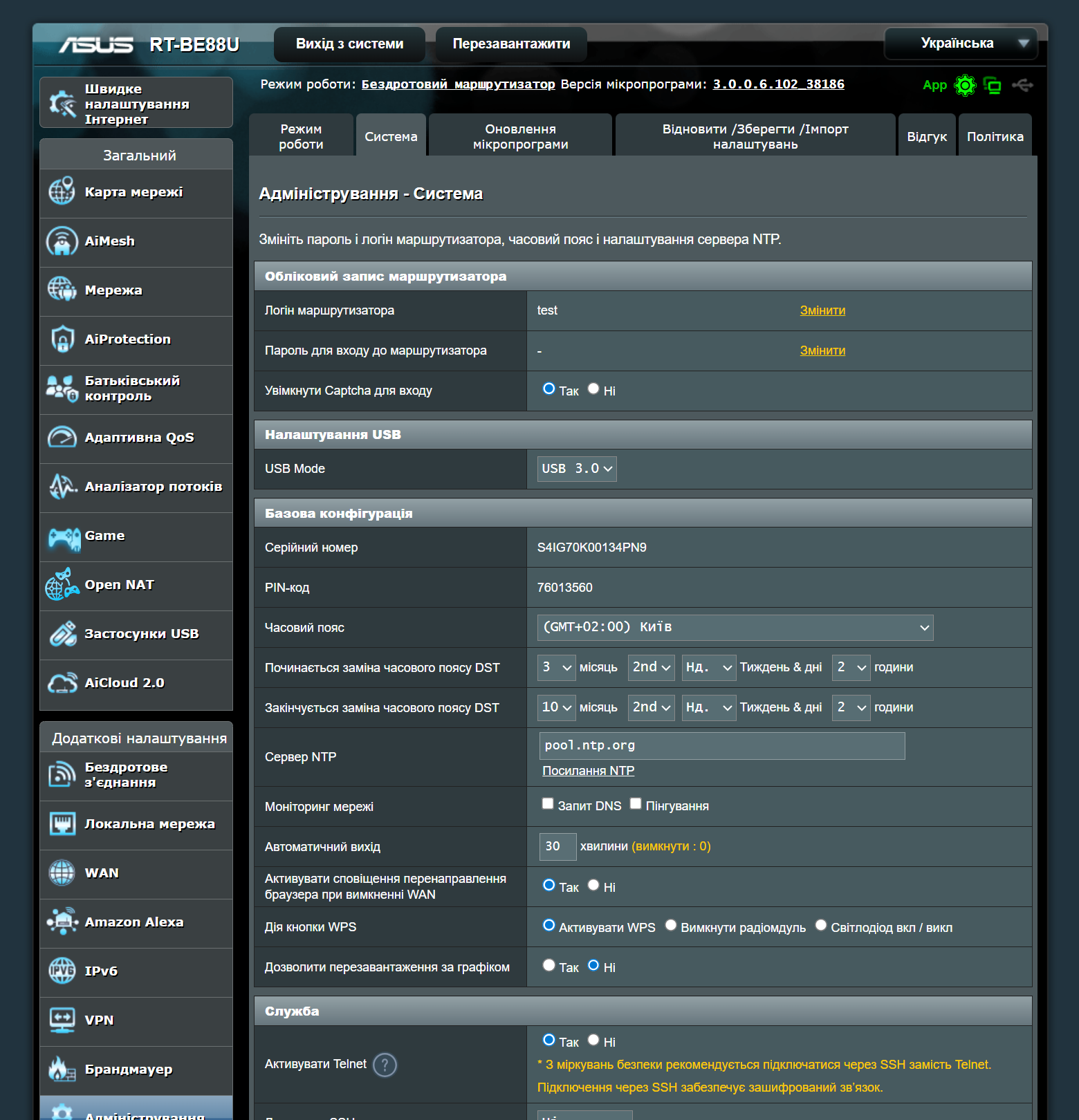The height and width of the screenshot is (1120, 1079).
Task: Click the NTP server input field
Action: tap(721, 746)
